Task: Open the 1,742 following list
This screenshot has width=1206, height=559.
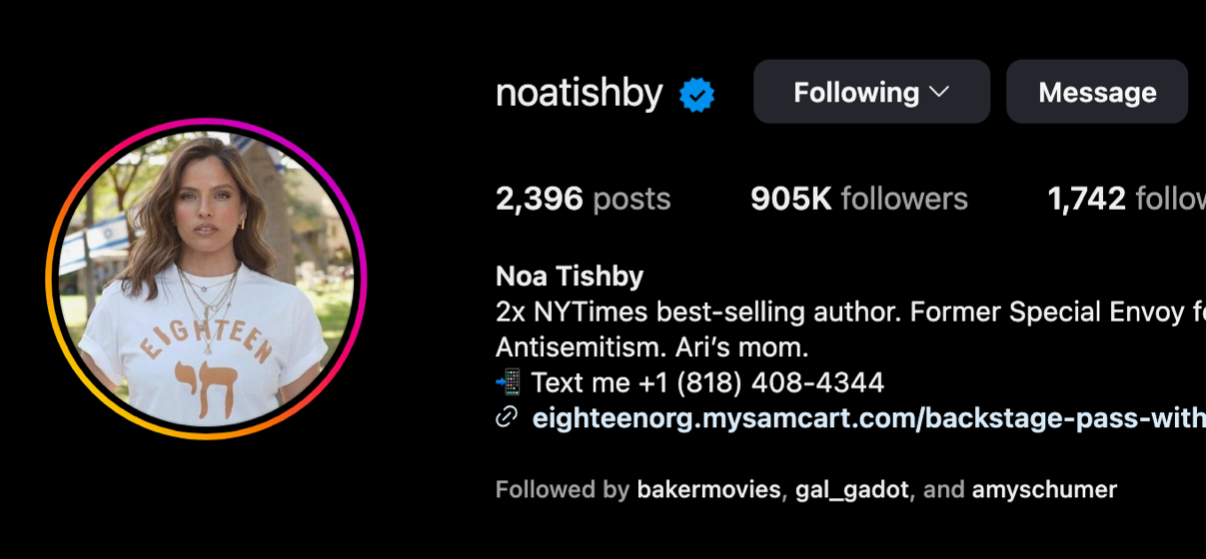Action: [1125, 199]
